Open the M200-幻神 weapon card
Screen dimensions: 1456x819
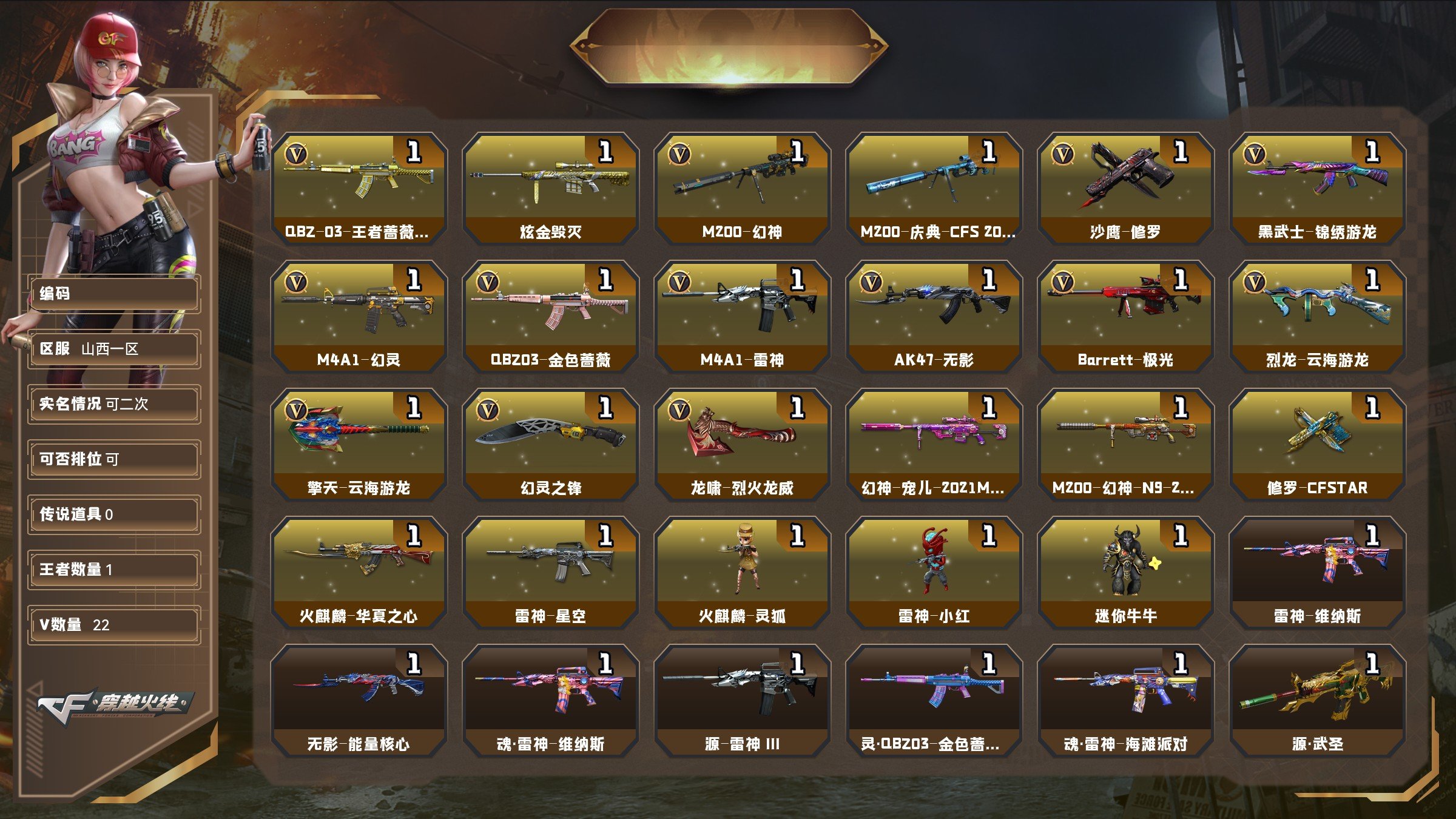742,189
